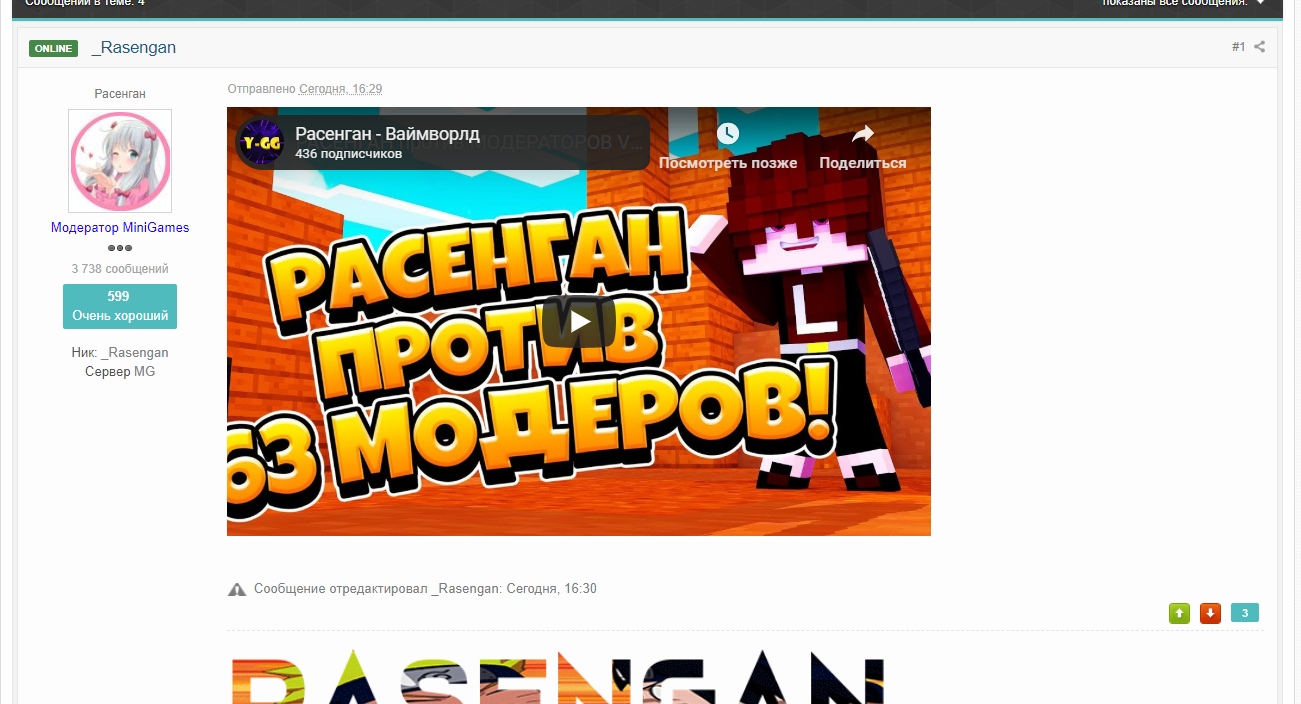Expand the Показаны все сообщения dropdown
The height and width of the screenshot is (704, 1301).
coord(1184,3)
